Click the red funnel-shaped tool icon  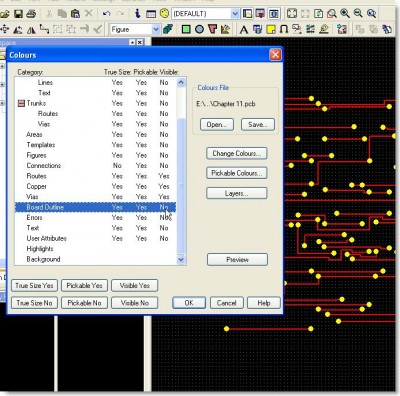[x=212, y=29]
